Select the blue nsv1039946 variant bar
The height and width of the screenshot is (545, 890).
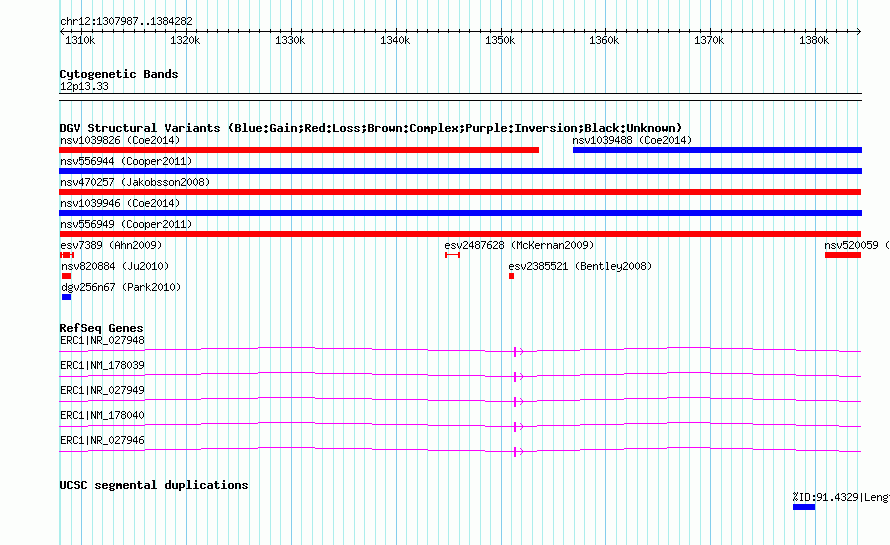tap(460, 213)
